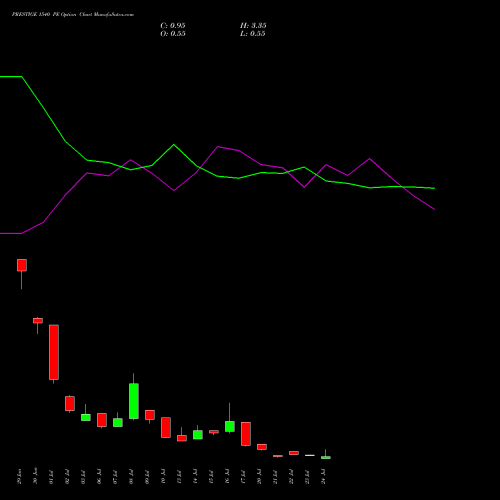
Task: Click the '14 Jul' date label
Action: [x=195, y=477]
